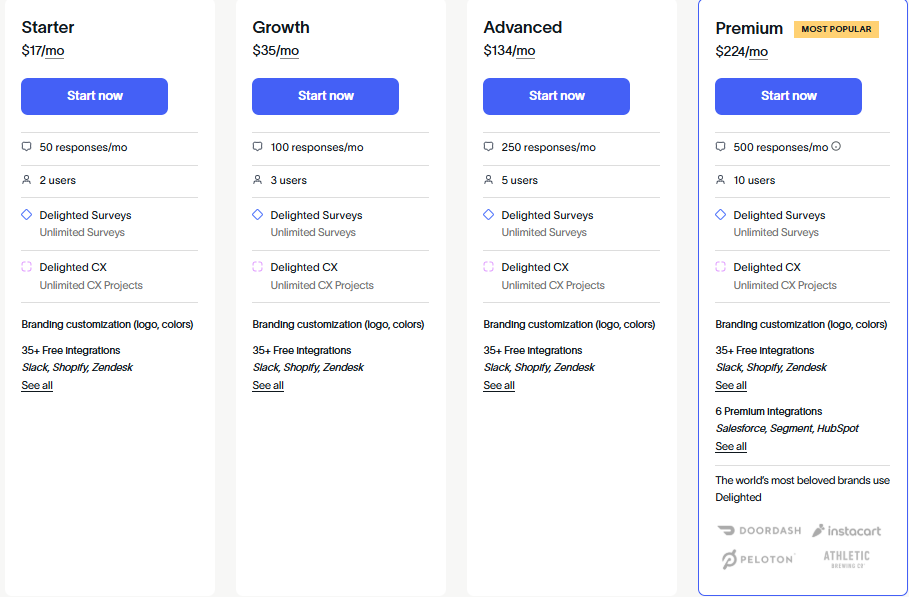Click the user icon next to "10 users" in Premium
Screen dimensions: 909x597
coord(720,181)
